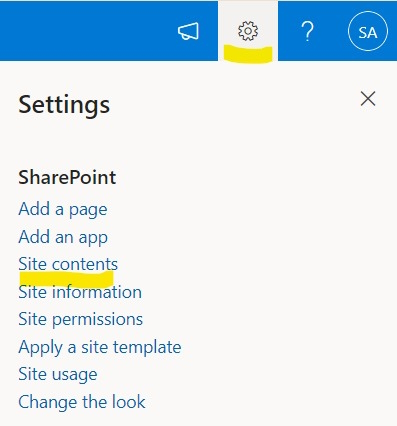
Task: Open Site information
Action: (80, 292)
